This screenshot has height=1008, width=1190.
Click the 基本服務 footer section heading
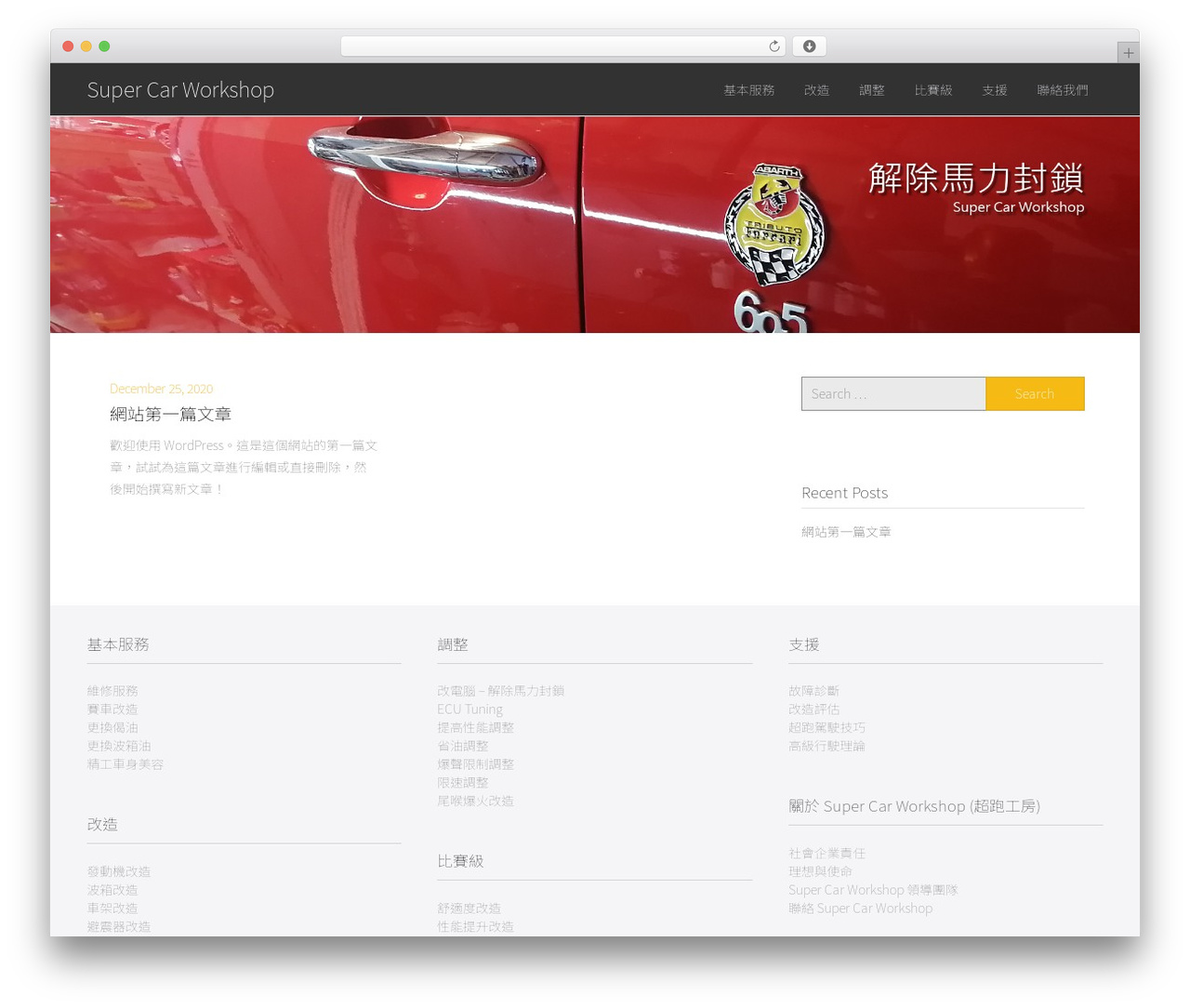point(118,644)
